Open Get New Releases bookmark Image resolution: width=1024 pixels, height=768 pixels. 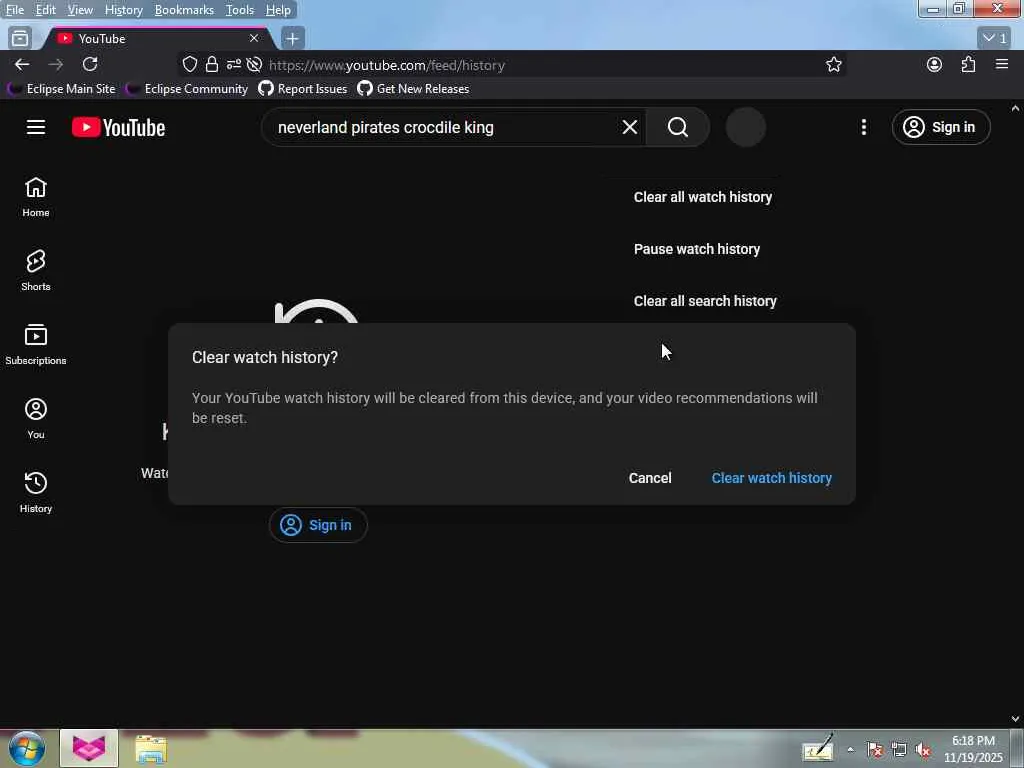click(413, 89)
